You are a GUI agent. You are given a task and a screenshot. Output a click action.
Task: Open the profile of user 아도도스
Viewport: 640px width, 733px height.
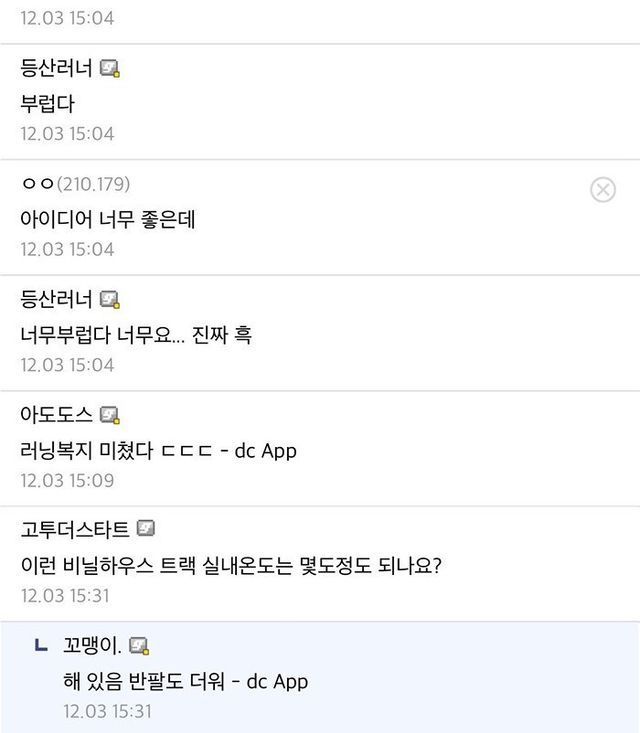56,415
